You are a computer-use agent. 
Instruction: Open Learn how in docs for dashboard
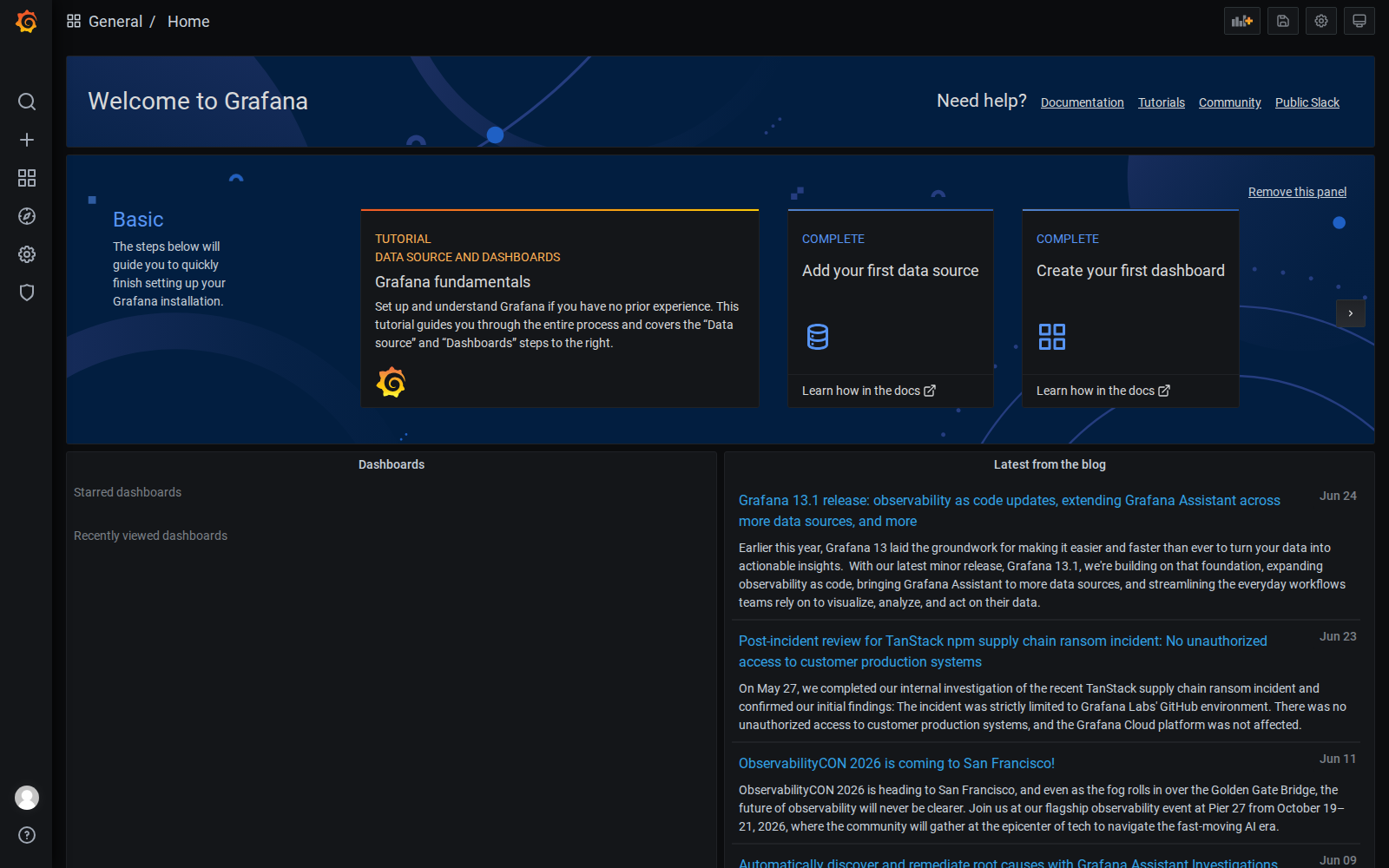coord(1103,391)
